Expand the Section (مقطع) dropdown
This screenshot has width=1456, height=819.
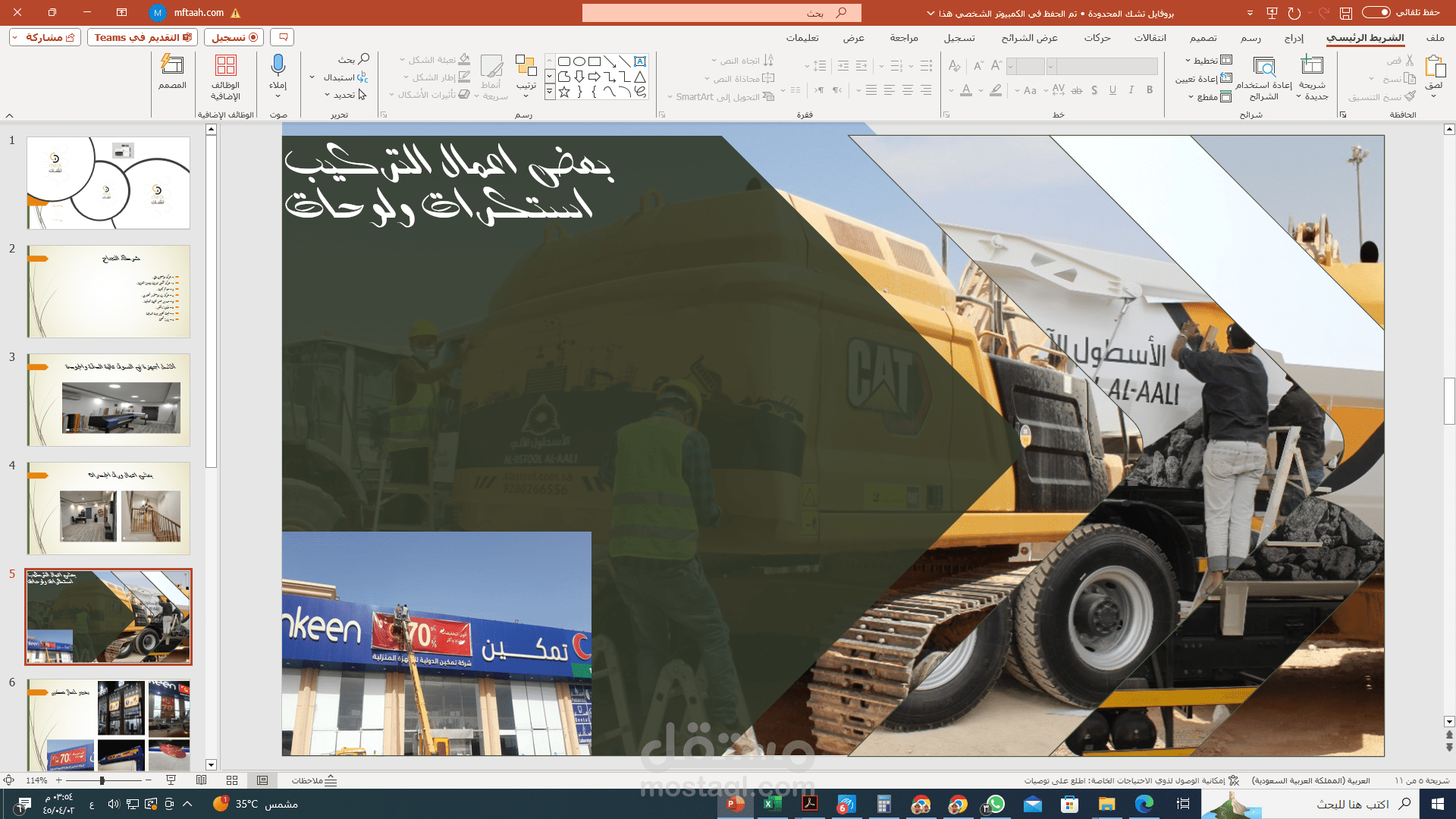pyautogui.click(x=1210, y=97)
